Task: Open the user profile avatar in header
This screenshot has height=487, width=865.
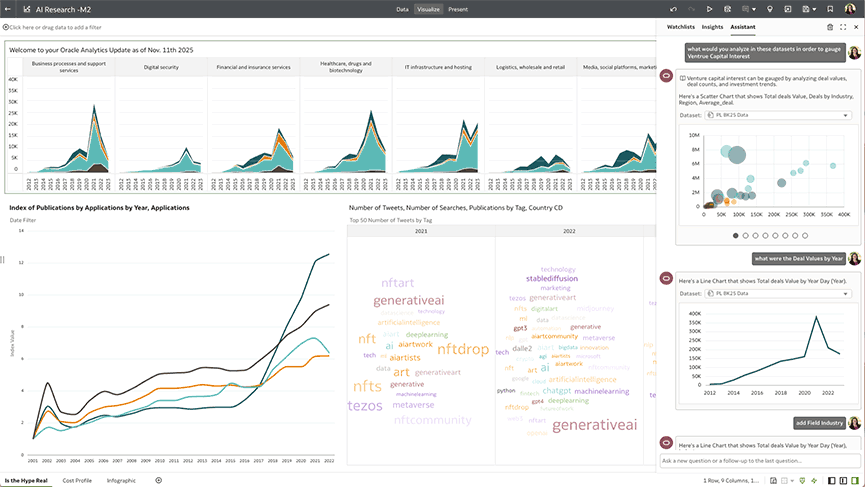Action: (x=850, y=8)
